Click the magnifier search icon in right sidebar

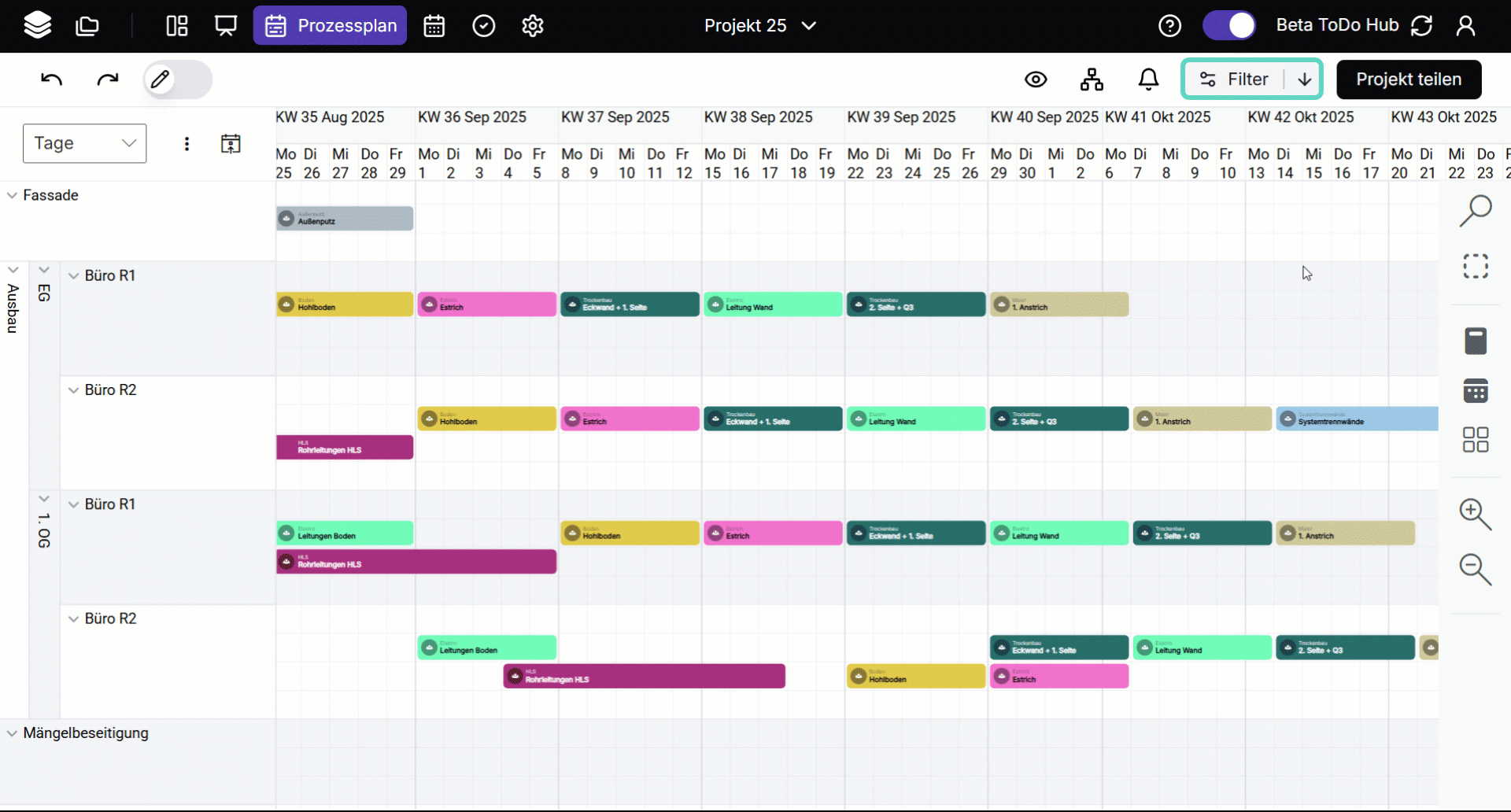1476,211
